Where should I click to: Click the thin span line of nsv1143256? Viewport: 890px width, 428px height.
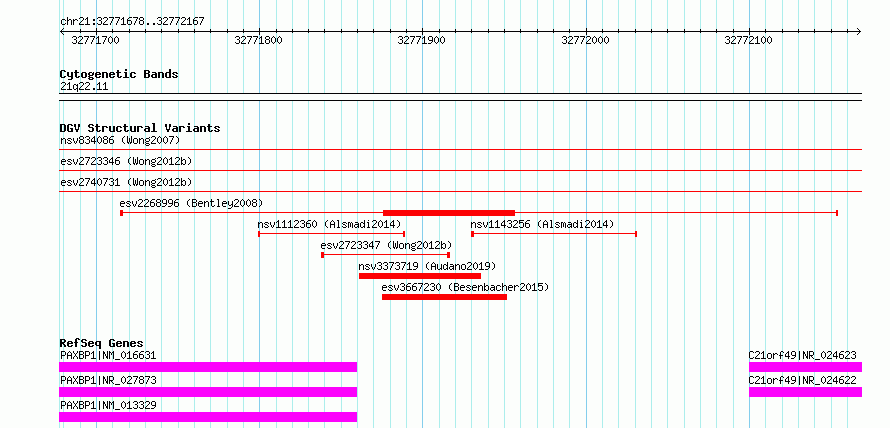point(554,233)
